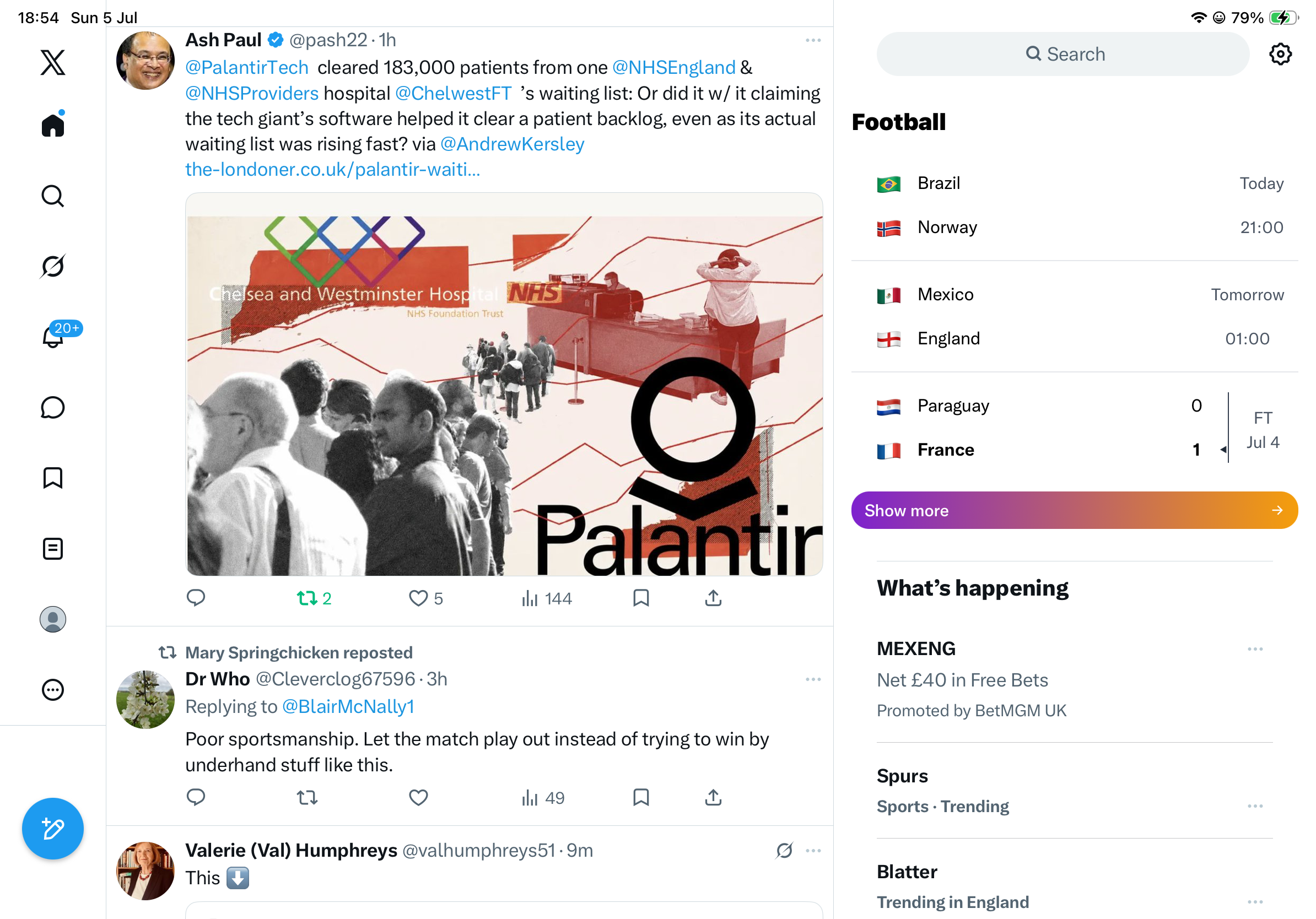Viewport: 1316px width, 919px height.
Task: Bookmark the Dr Who reply post
Action: coord(641,797)
